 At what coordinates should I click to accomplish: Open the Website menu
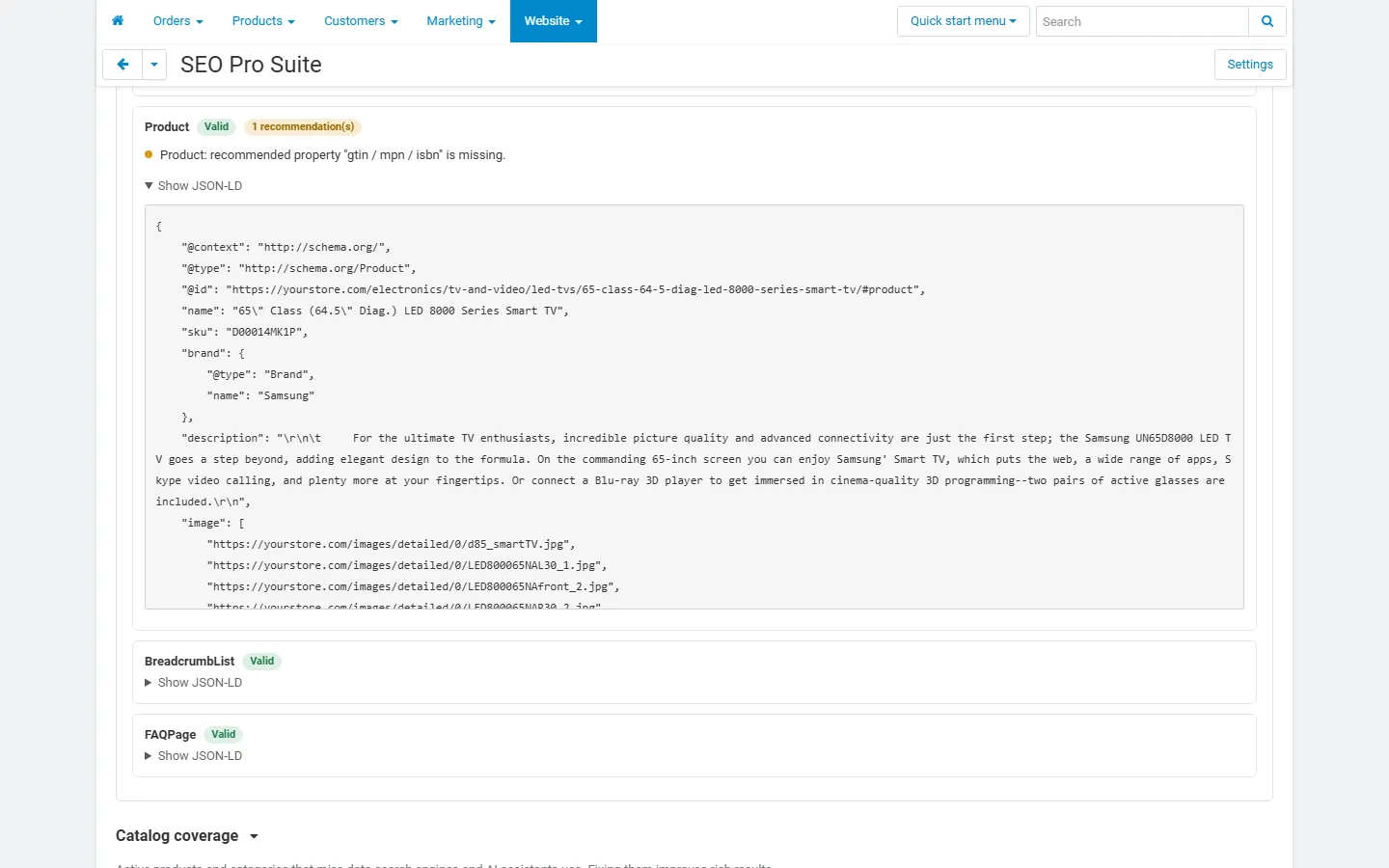(x=554, y=21)
